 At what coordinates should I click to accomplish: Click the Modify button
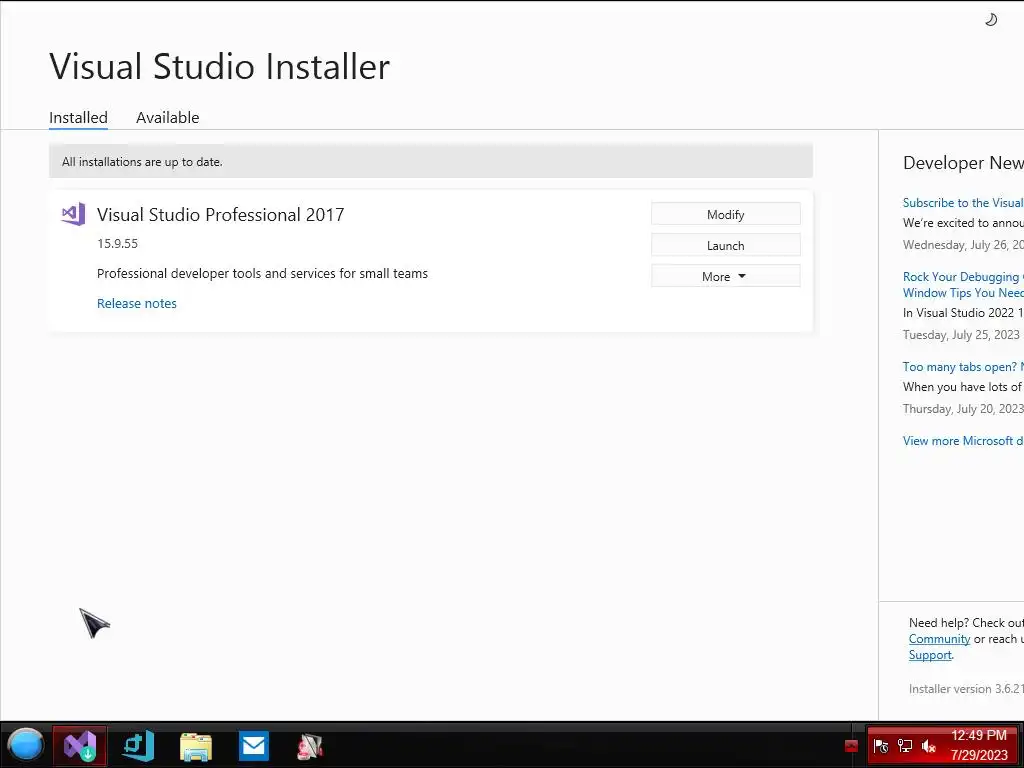click(x=726, y=214)
